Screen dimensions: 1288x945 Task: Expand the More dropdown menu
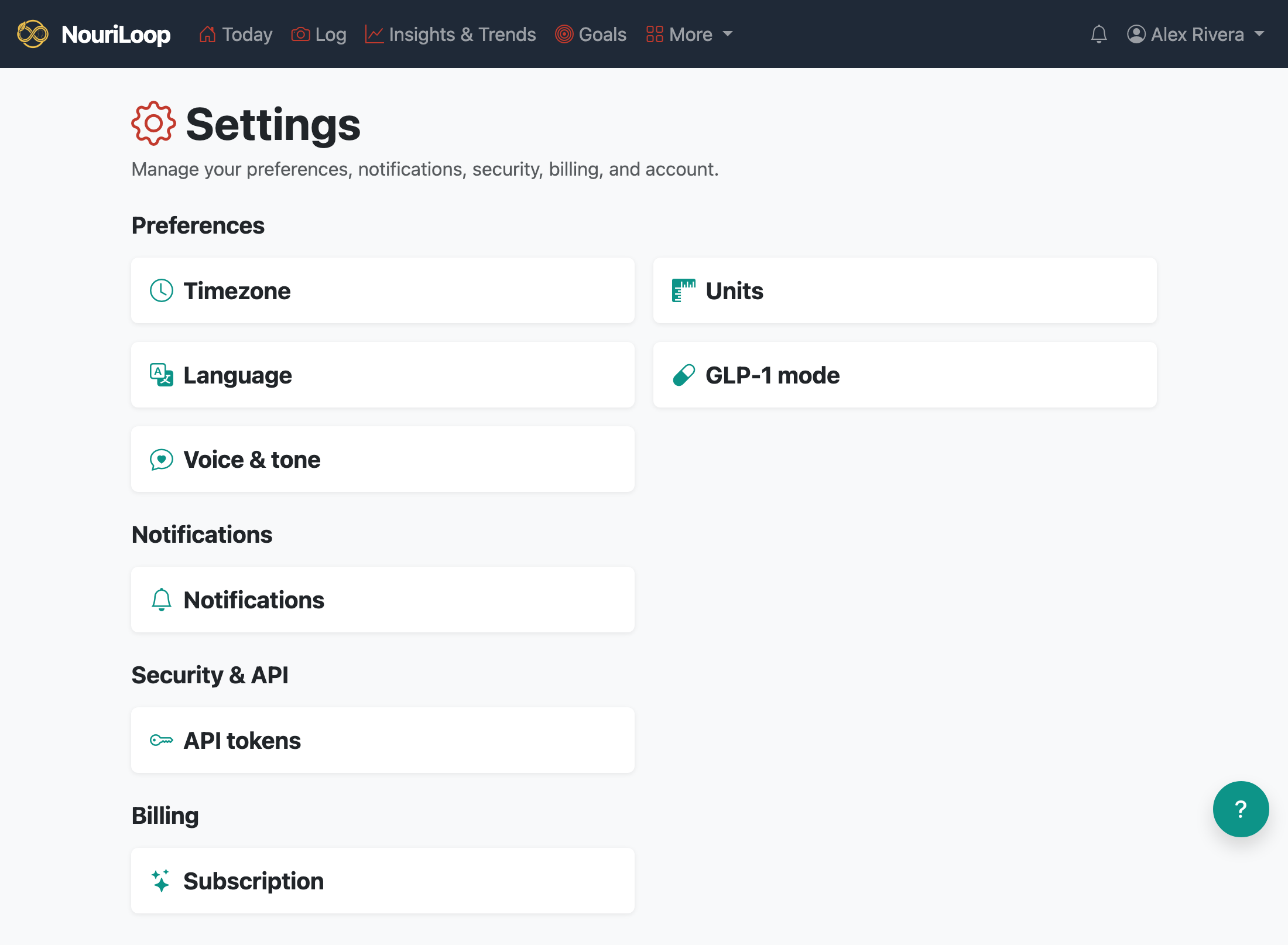[x=689, y=35]
